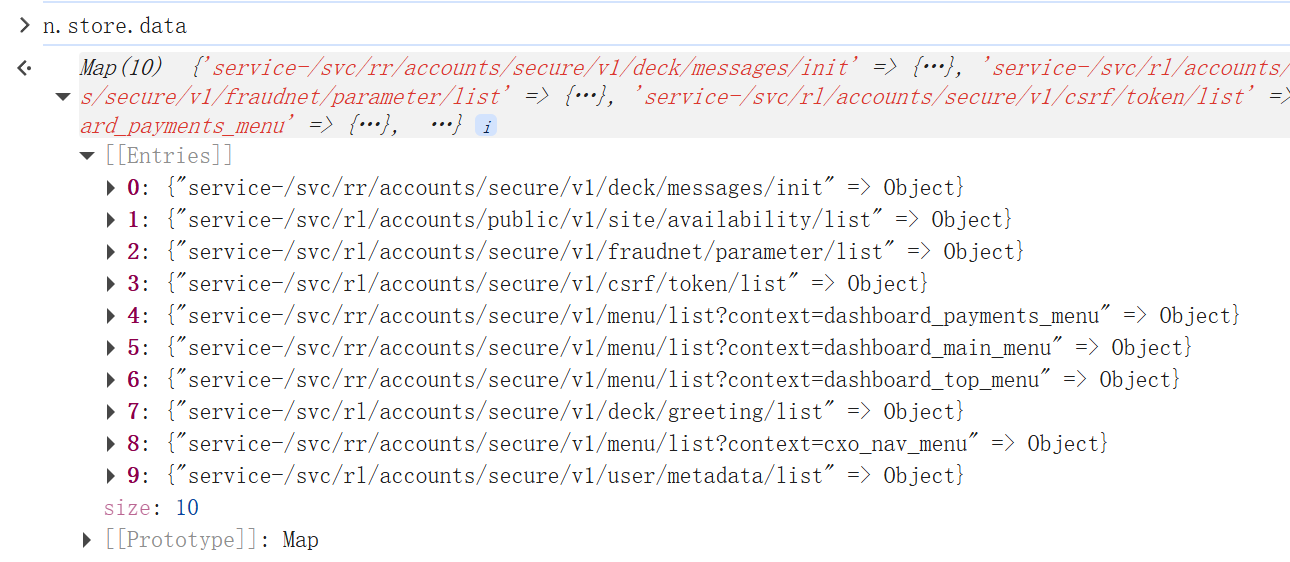The height and width of the screenshot is (562, 1290).
Task: Collapse the [[Entries]] section
Action: [x=87, y=156]
